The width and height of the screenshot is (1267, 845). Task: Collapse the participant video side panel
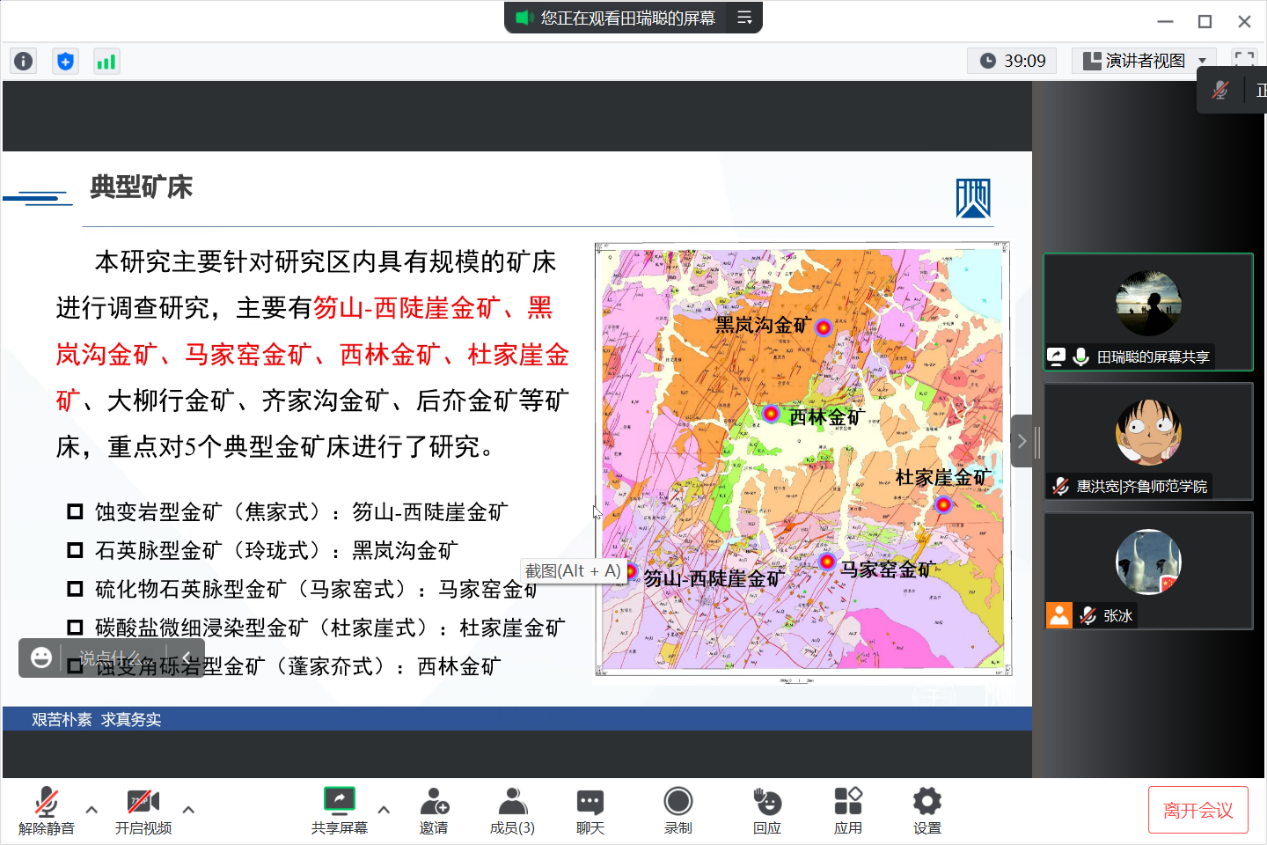(x=1022, y=441)
